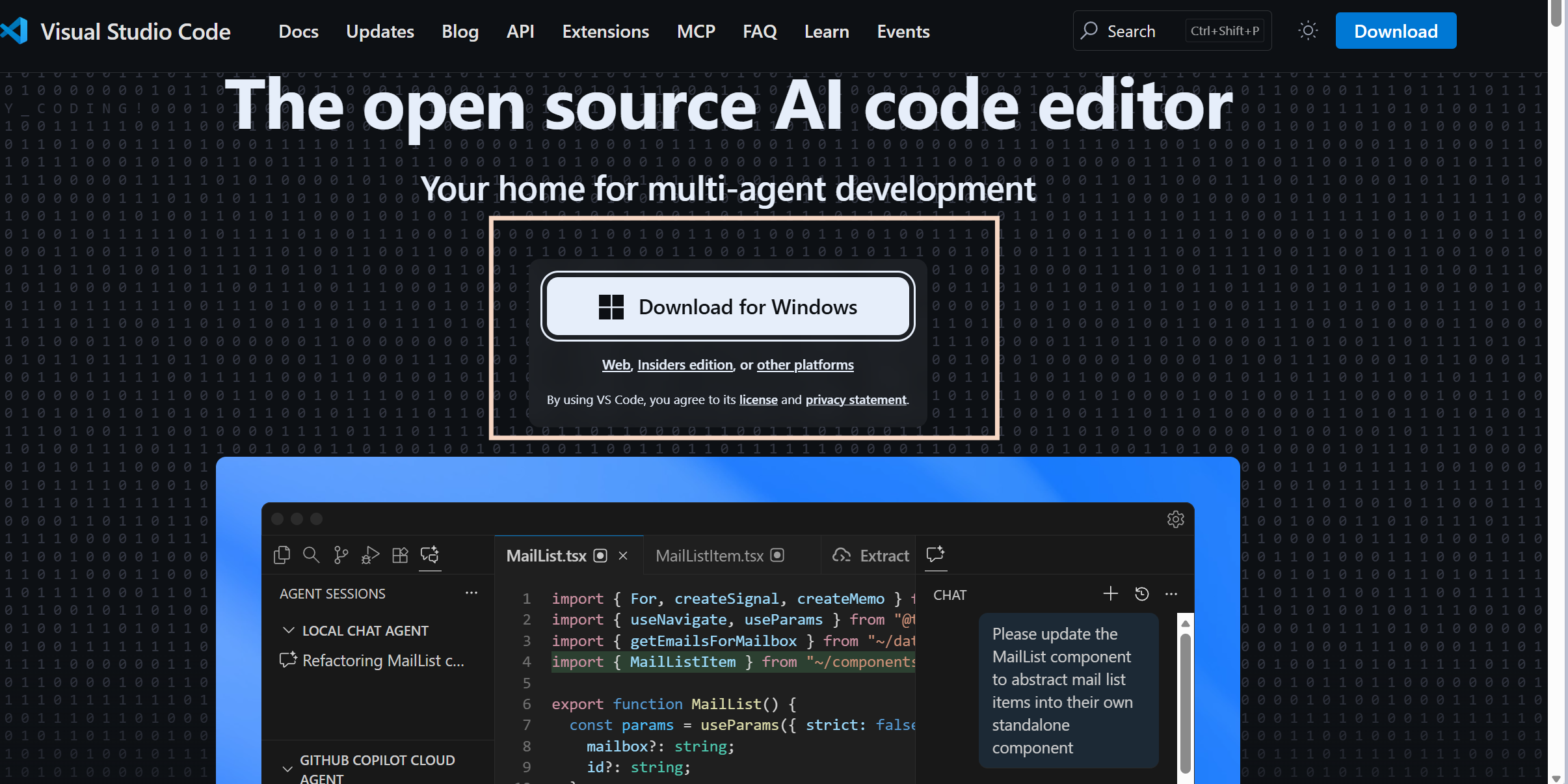Open the license link
The width and height of the screenshot is (1568, 784).
[758, 399]
